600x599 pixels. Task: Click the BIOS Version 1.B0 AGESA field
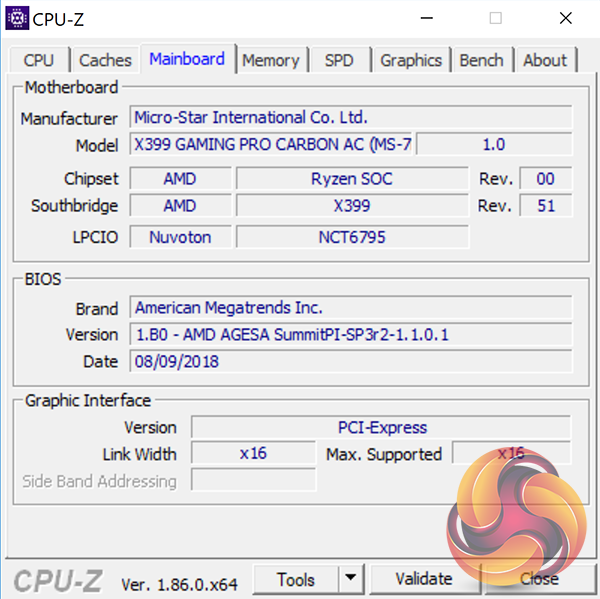click(x=351, y=335)
